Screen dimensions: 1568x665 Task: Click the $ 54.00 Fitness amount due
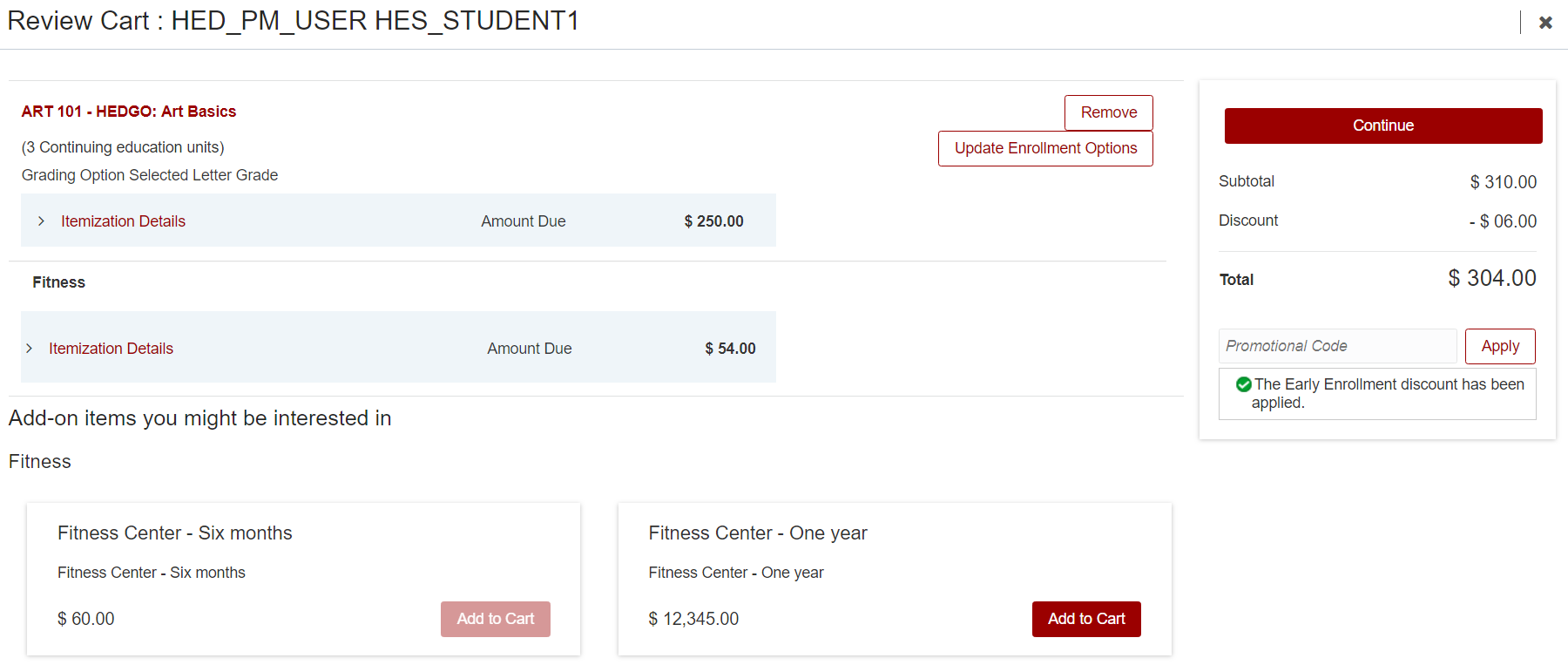(730, 349)
